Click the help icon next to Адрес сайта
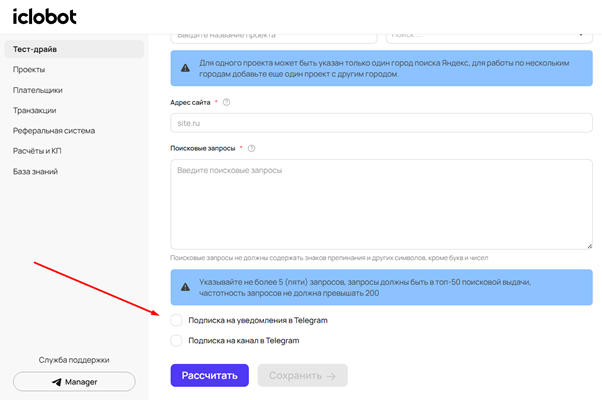The image size is (602, 400). pos(227,102)
